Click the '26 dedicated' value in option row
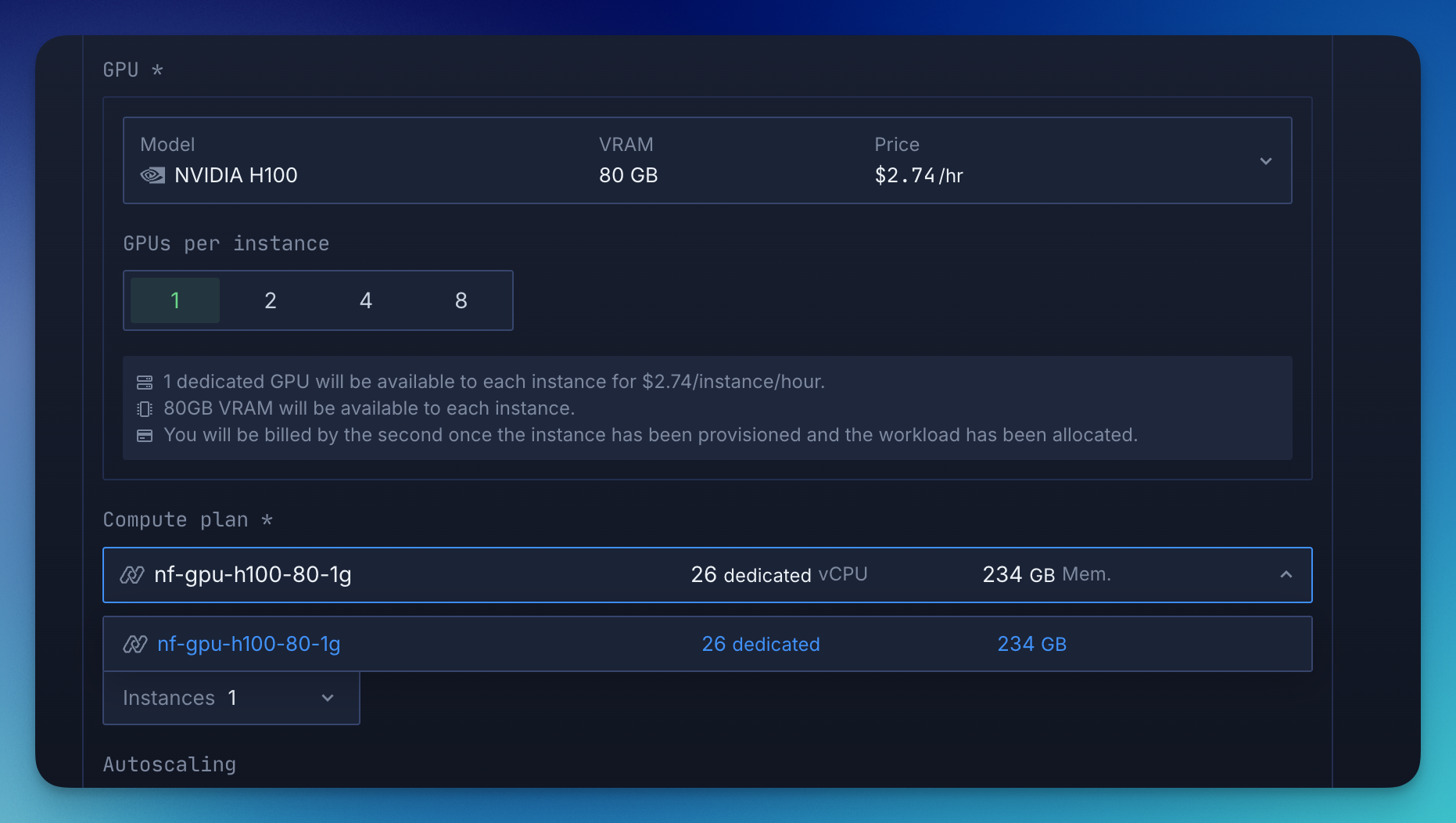1456x823 pixels. coord(761,644)
